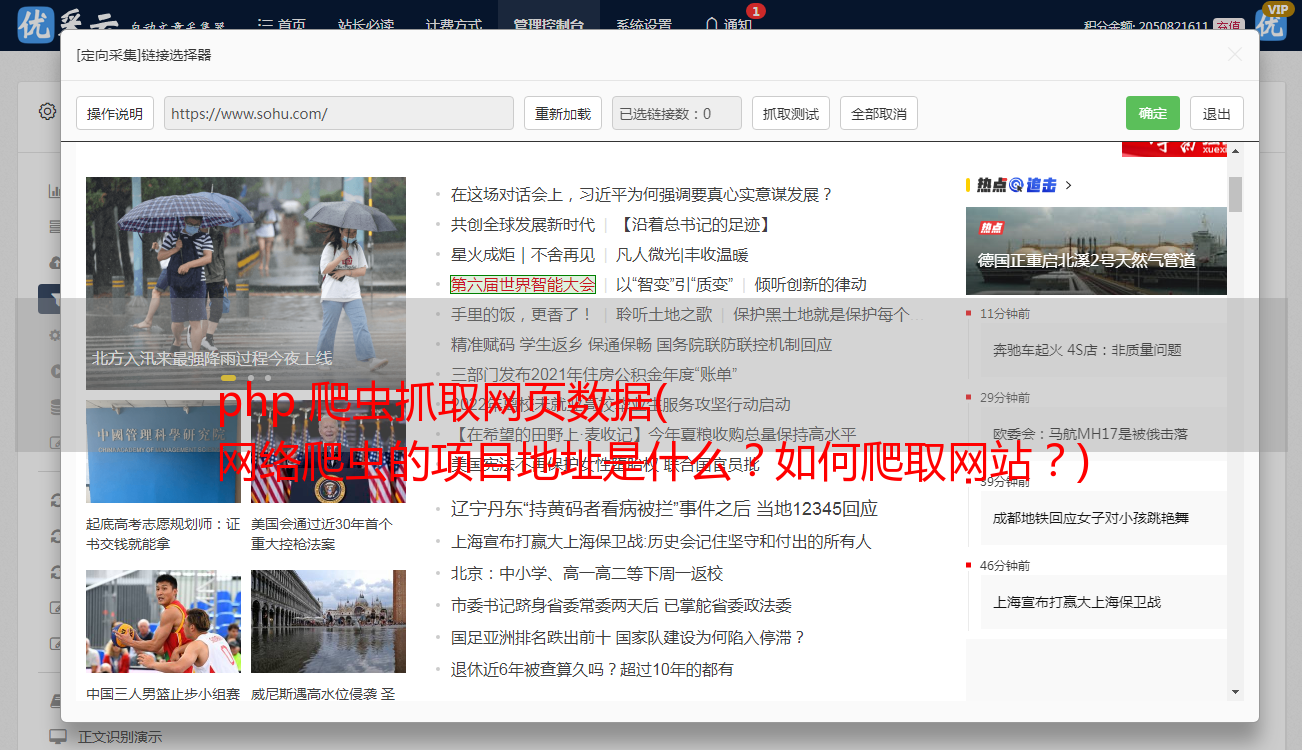Open the 系统设置 menu
The height and width of the screenshot is (750, 1302).
point(644,25)
